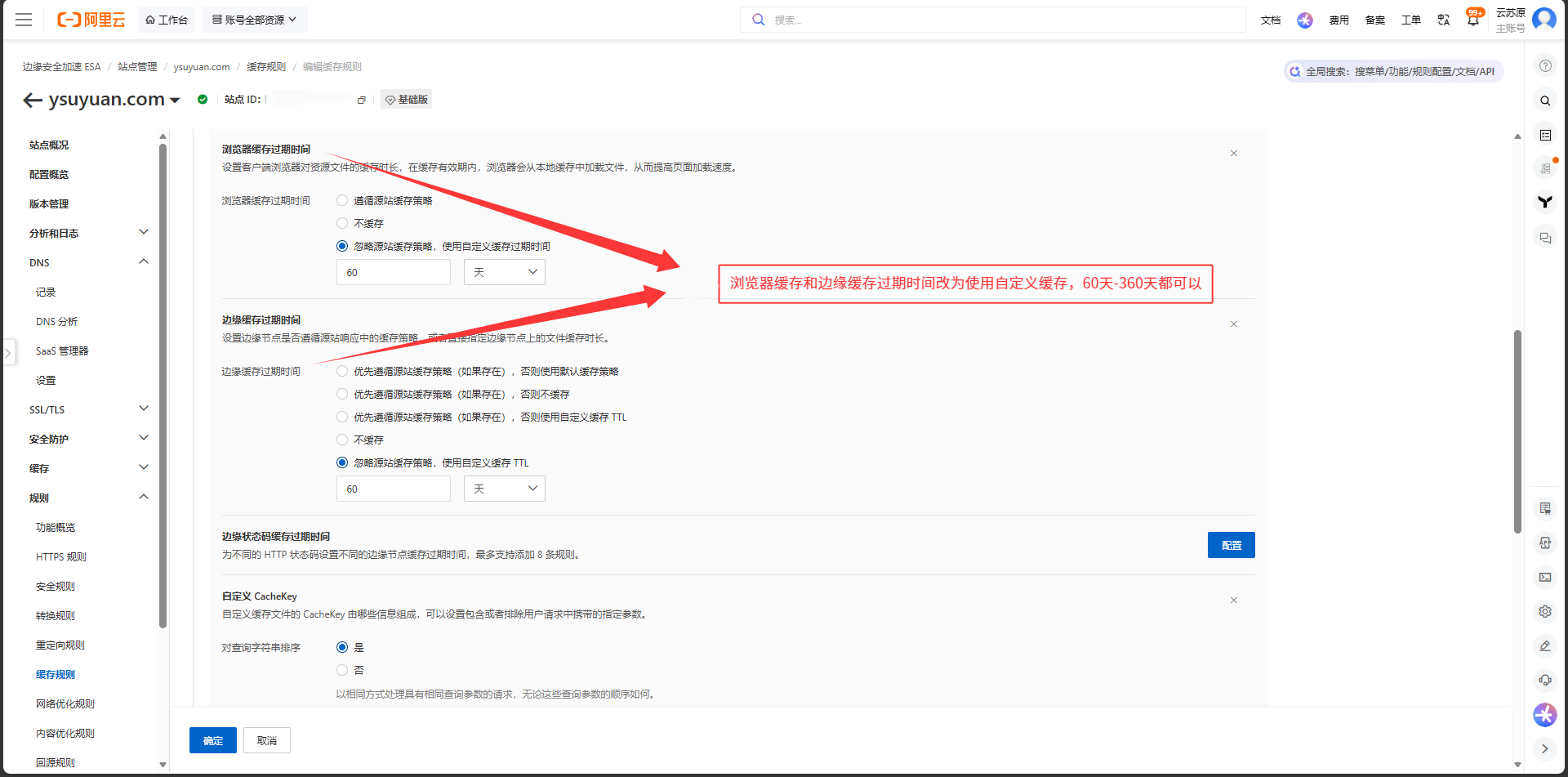
Task: Go back using arrow beside ysuyuan.com
Action: click(x=33, y=100)
